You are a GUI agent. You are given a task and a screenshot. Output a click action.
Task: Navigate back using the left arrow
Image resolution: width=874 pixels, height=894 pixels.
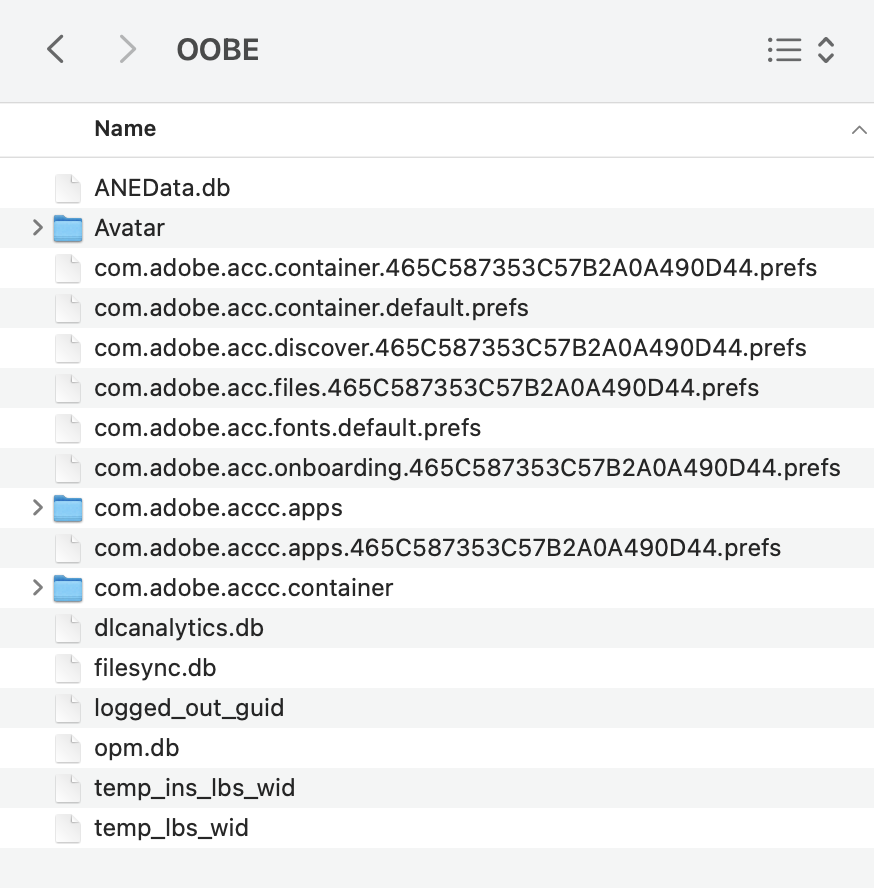pos(55,49)
